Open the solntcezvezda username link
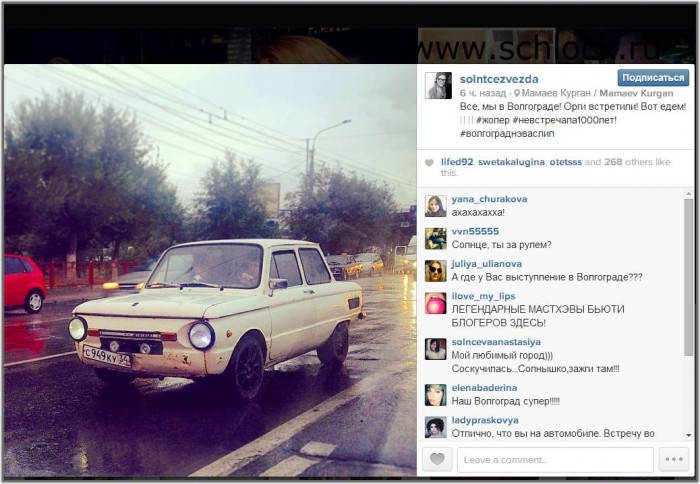Image resolution: width=700 pixels, height=484 pixels. (x=499, y=79)
